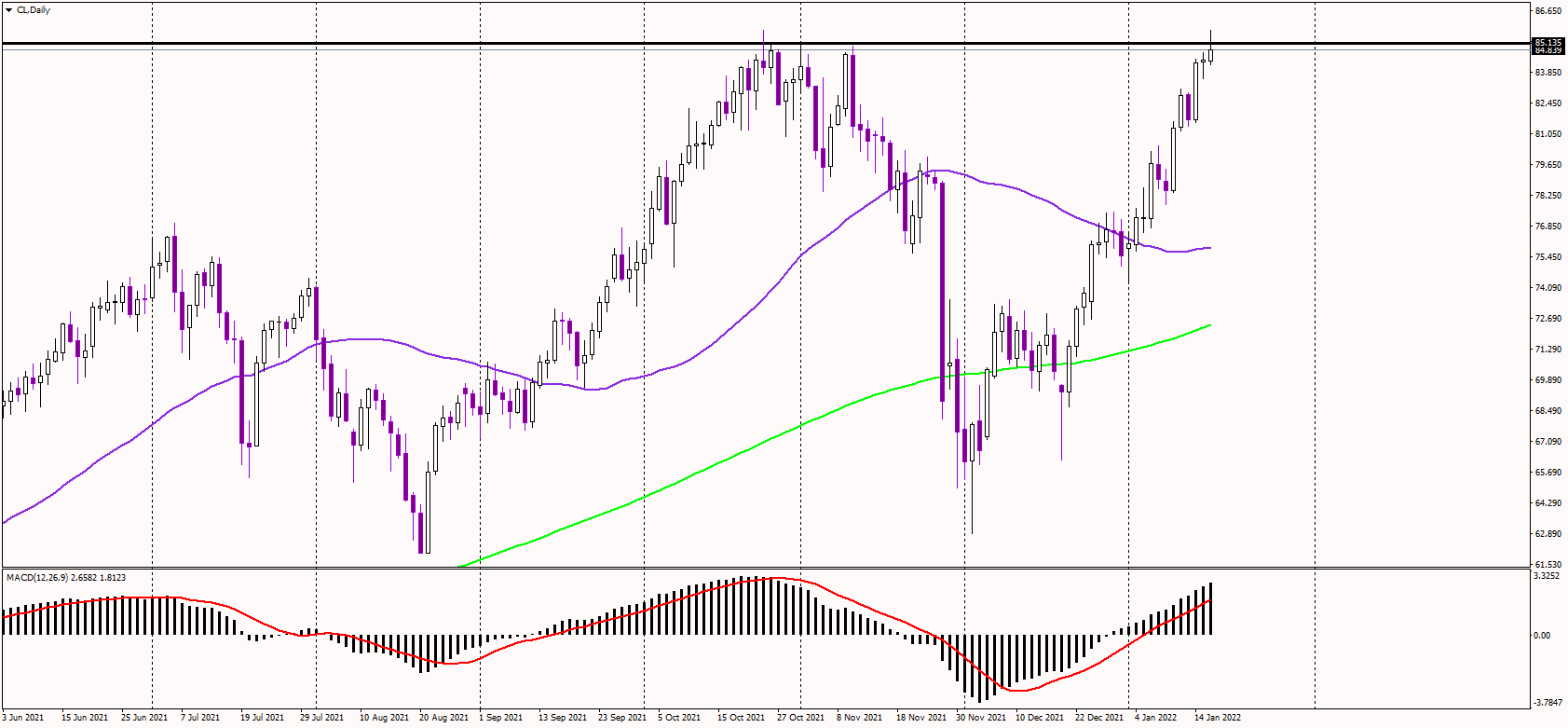
Task: Click the 65.690 price axis label
Action: pos(1548,473)
